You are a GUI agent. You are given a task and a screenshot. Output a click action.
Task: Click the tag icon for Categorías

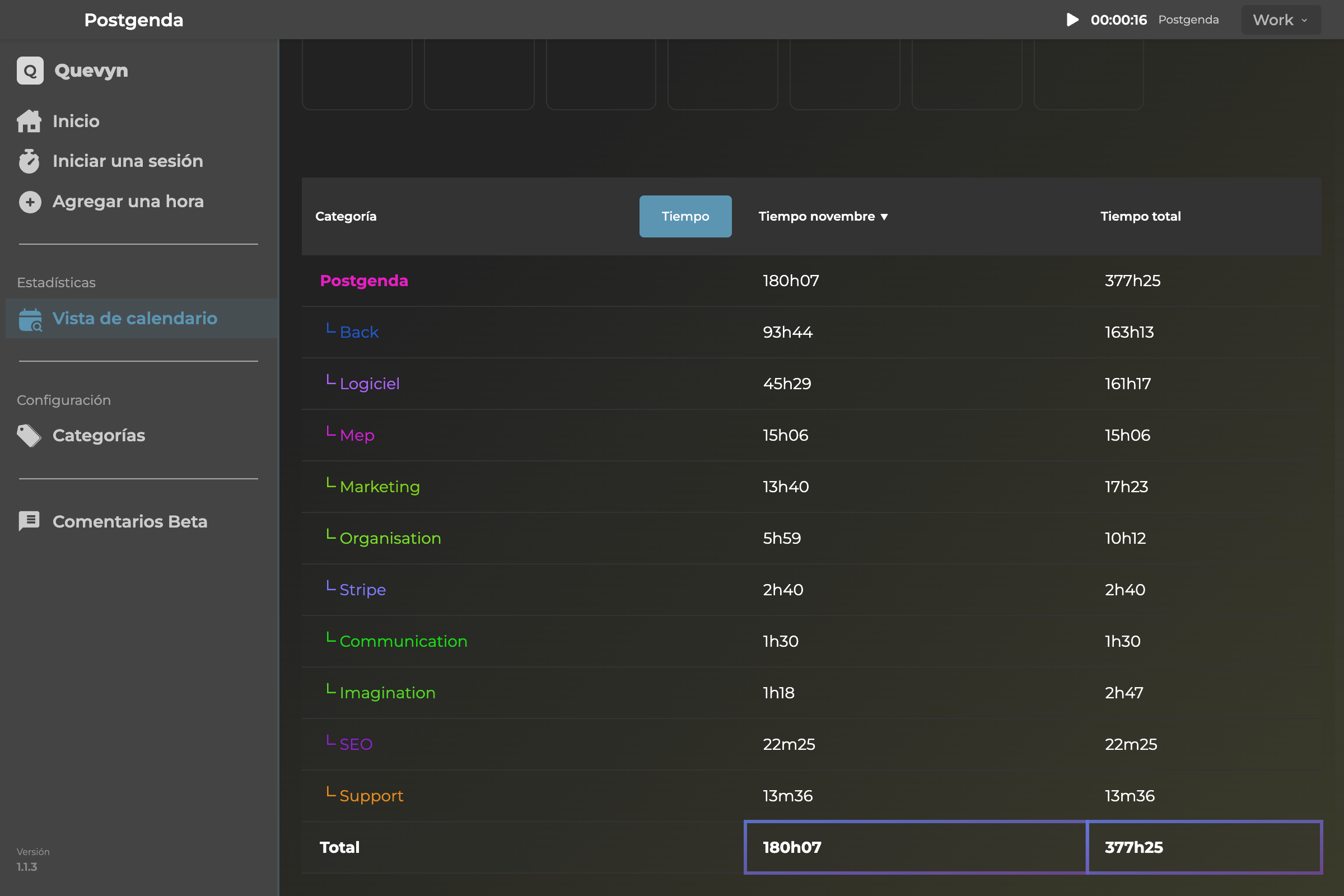click(29, 436)
